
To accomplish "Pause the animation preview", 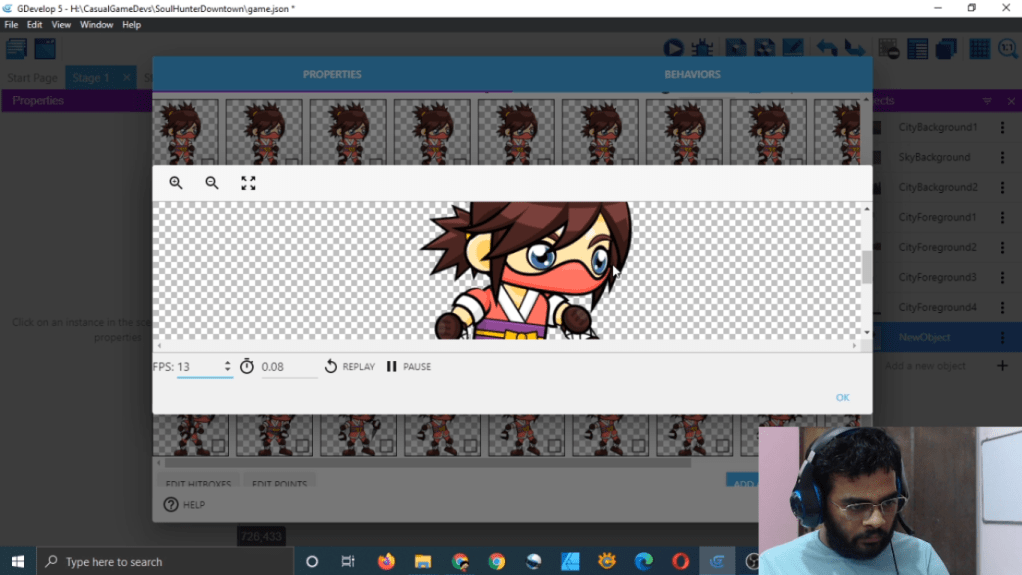I will (409, 366).
